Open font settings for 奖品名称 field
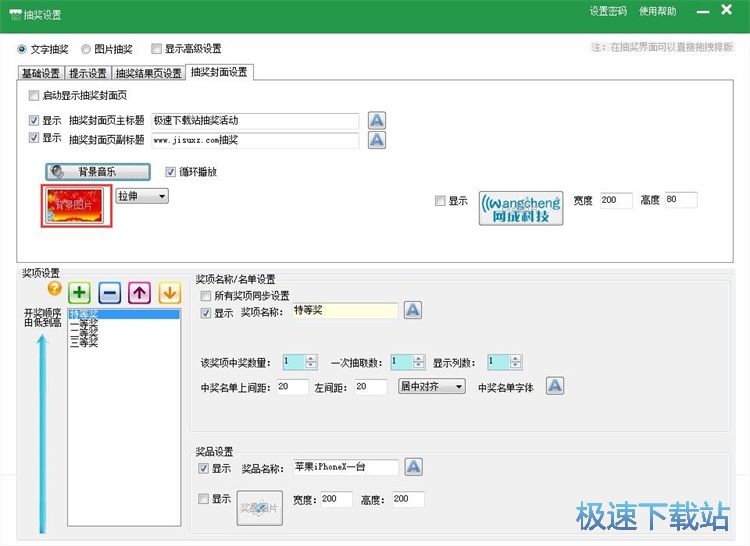 tap(413, 467)
